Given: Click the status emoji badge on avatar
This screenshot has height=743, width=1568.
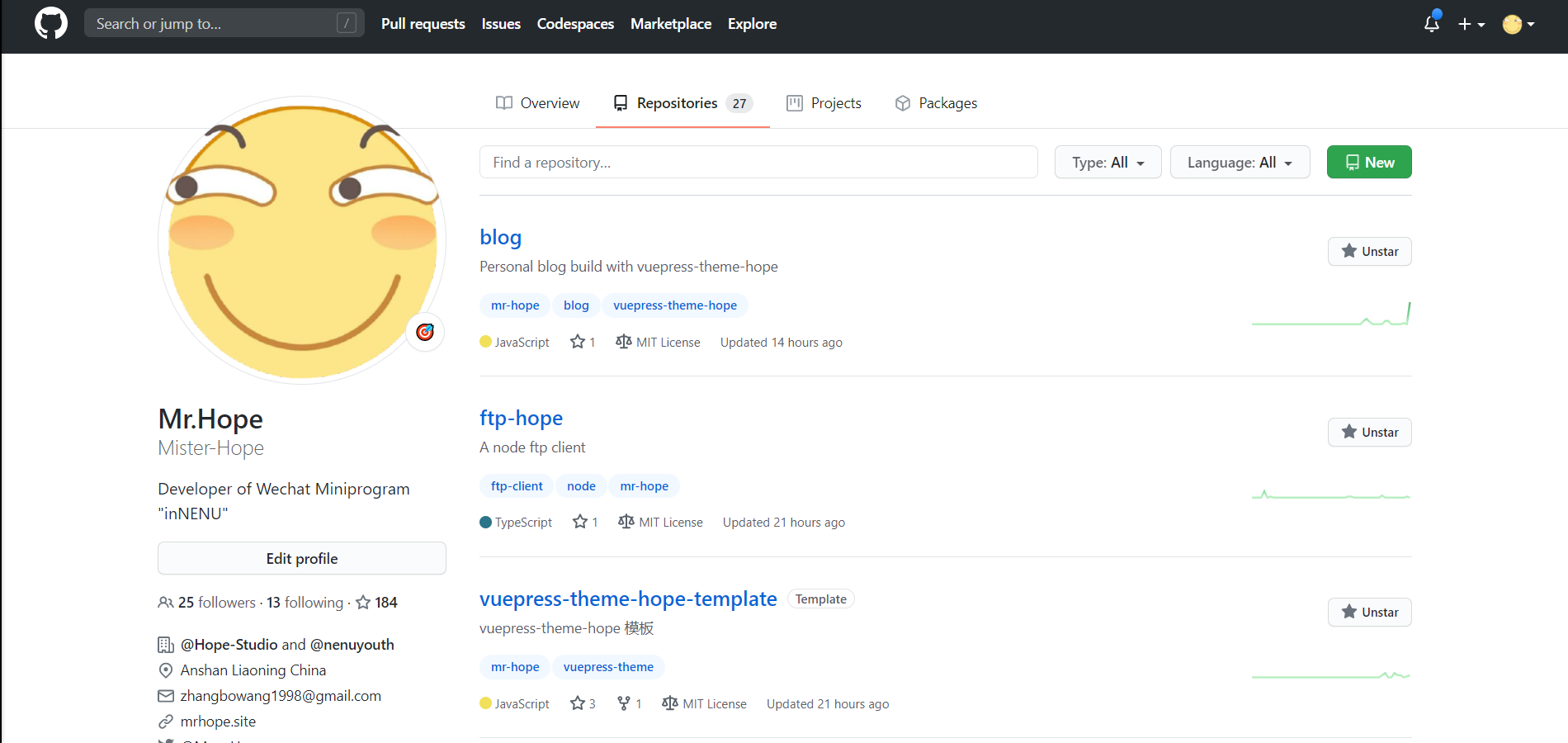Looking at the screenshot, I should (425, 332).
